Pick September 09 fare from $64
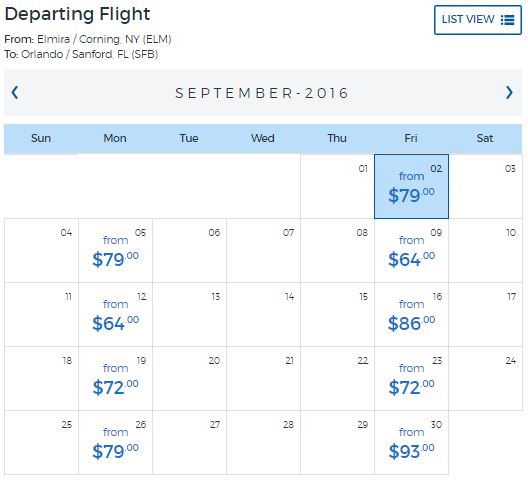528x480 pixels. coord(411,251)
